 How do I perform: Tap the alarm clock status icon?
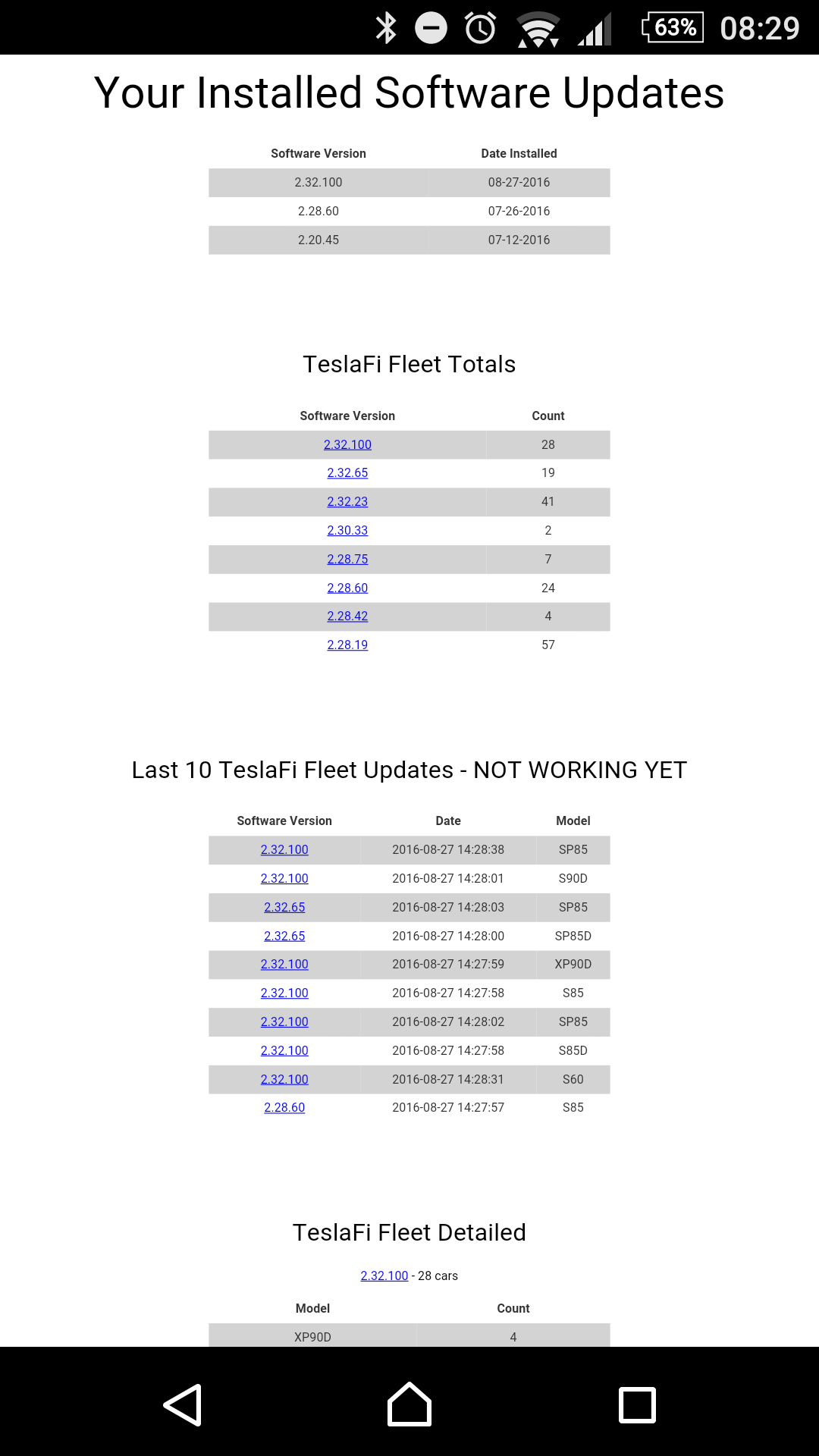[x=480, y=28]
